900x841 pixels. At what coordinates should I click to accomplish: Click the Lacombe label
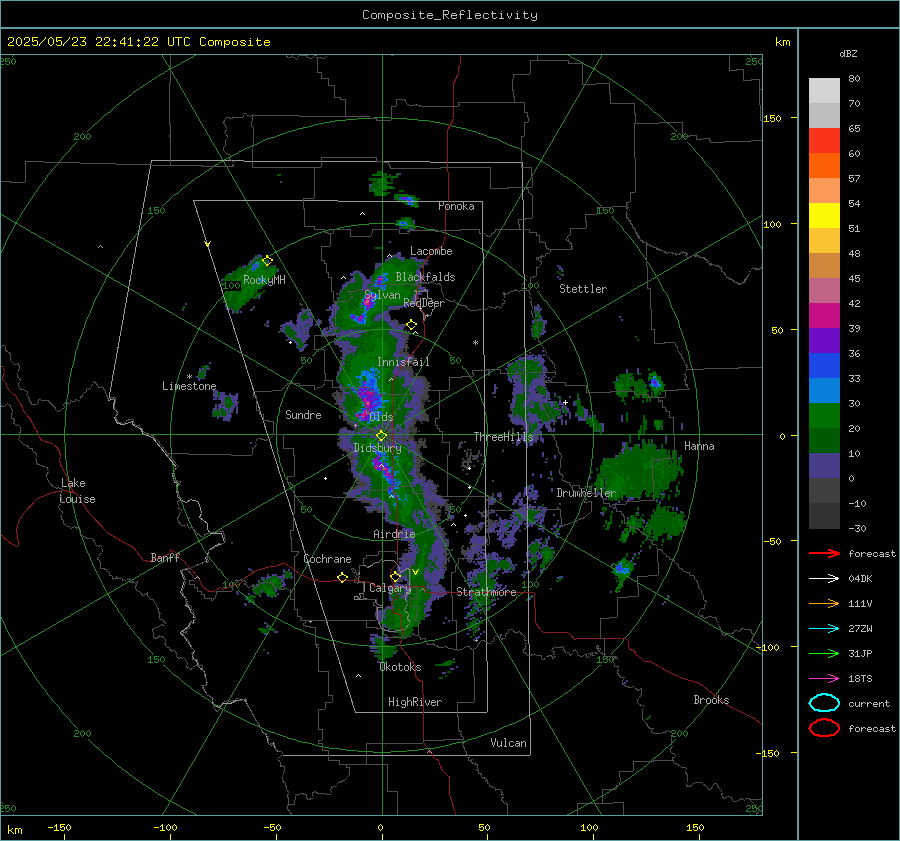(431, 251)
